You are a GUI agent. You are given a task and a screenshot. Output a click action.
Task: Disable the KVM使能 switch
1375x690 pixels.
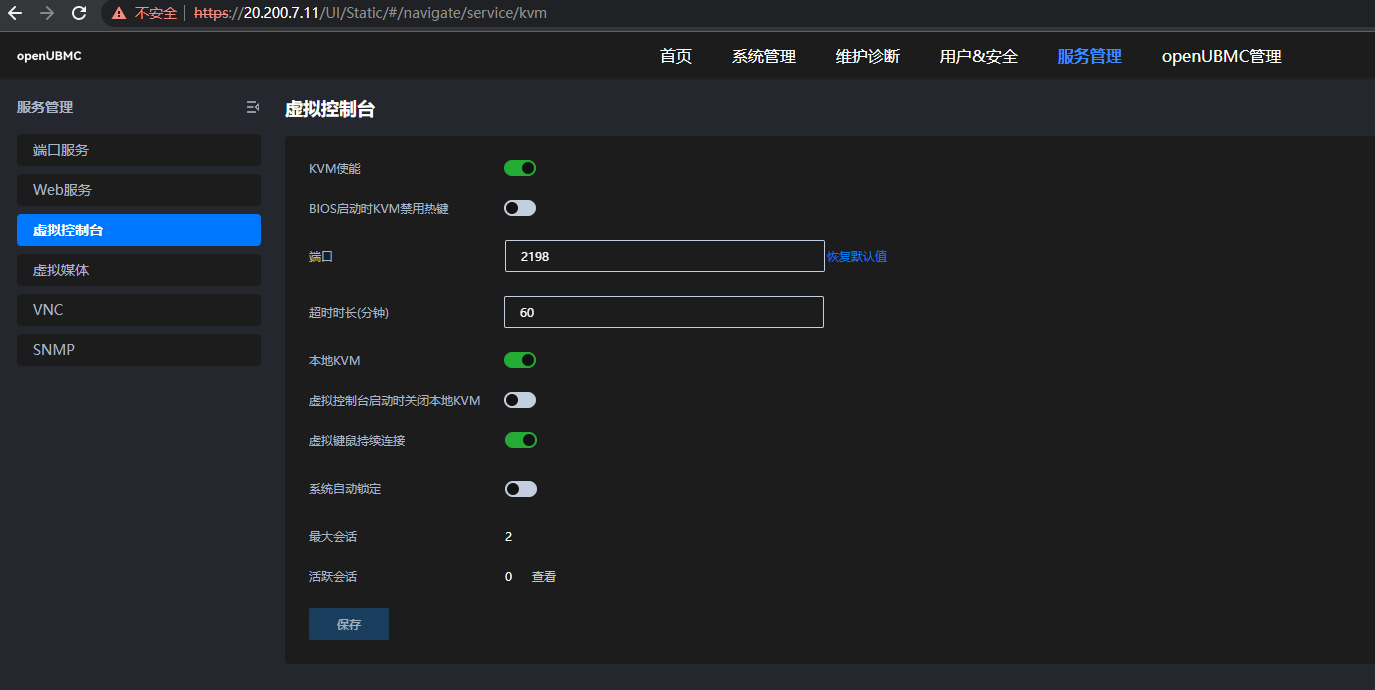[520, 168]
